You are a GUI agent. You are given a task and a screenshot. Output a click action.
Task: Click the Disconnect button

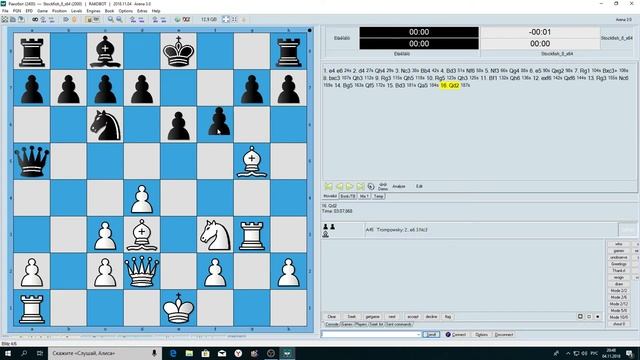[504, 334]
